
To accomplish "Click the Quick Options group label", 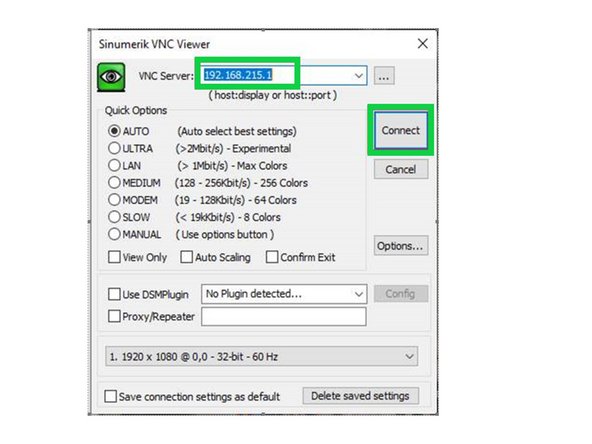I will click(136, 110).
